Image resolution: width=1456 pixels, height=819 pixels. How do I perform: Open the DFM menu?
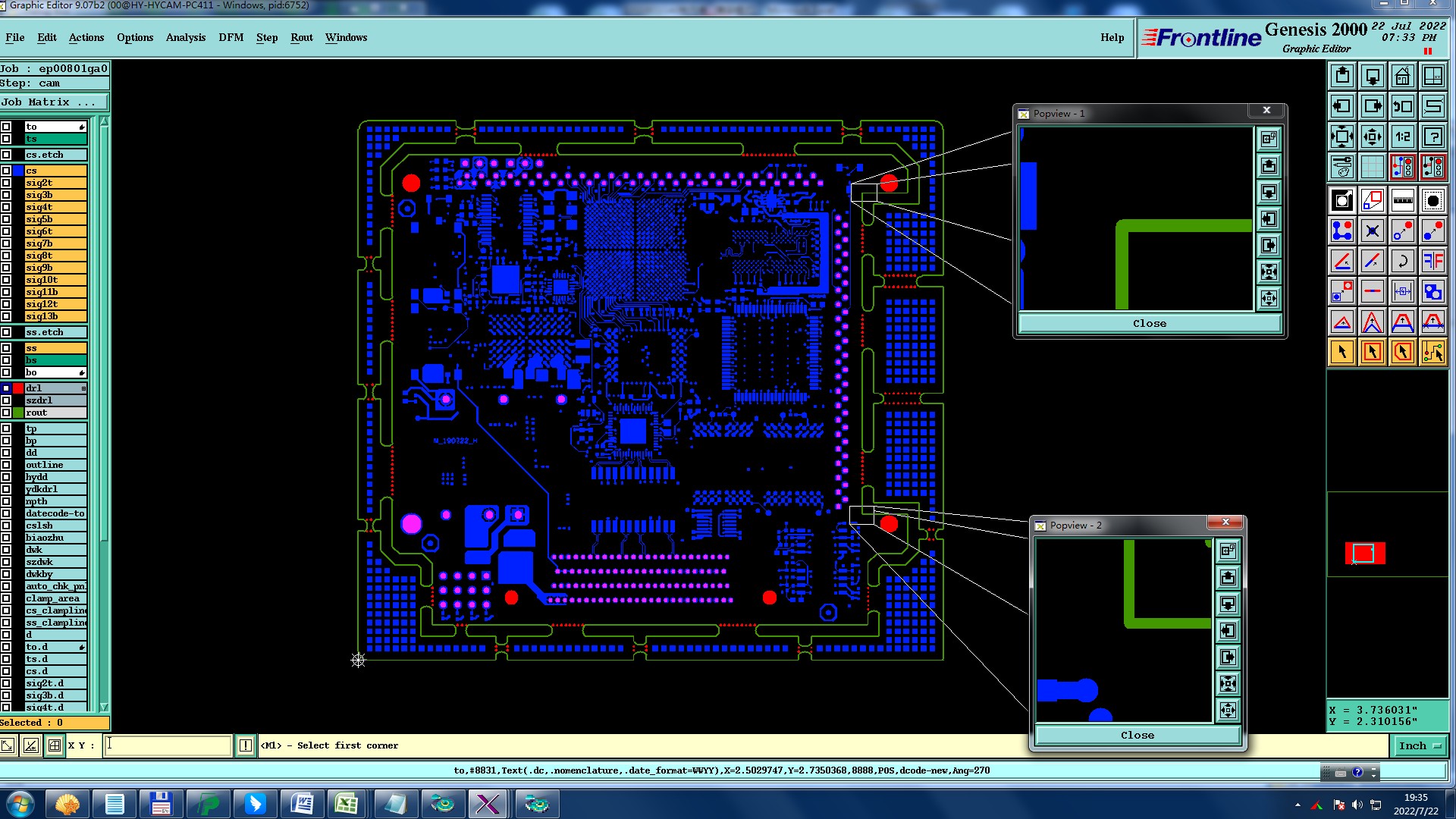[231, 37]
